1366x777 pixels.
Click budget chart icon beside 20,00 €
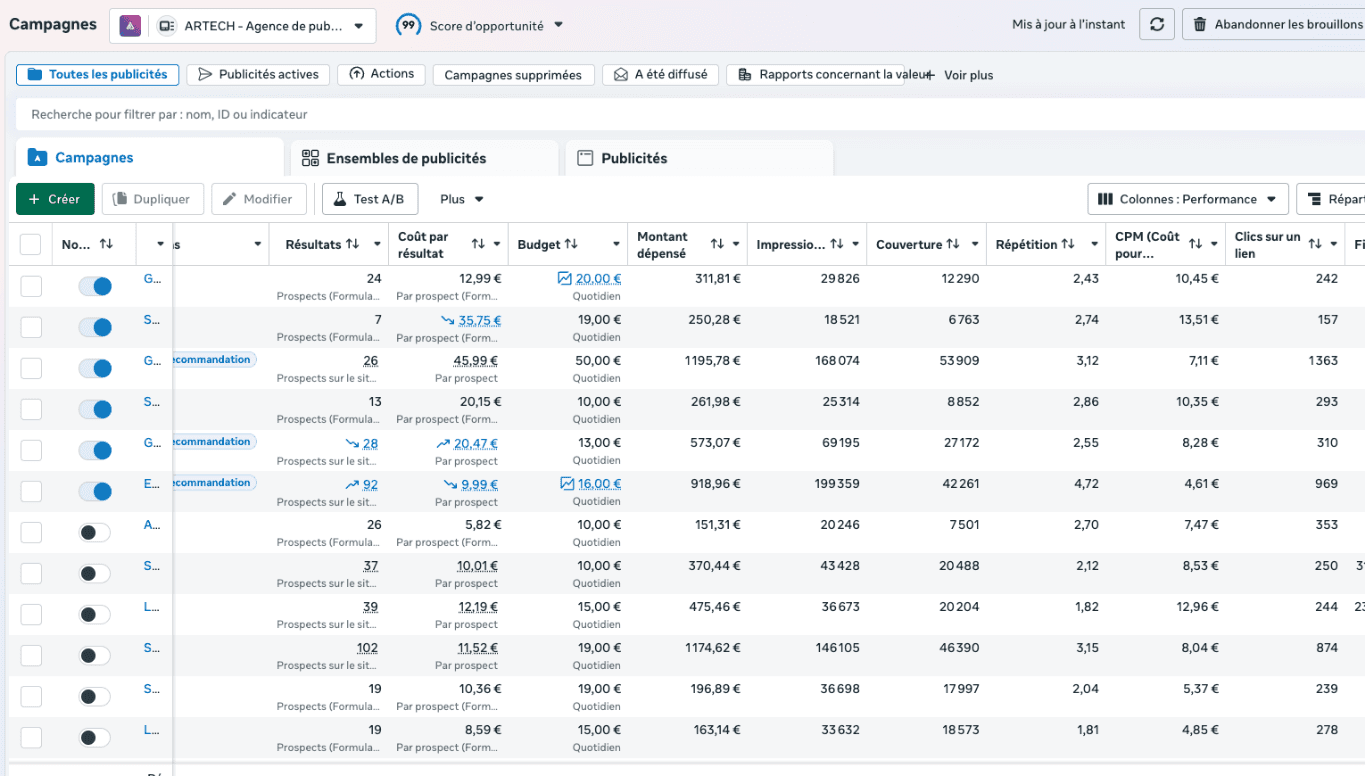coord(565,279)
